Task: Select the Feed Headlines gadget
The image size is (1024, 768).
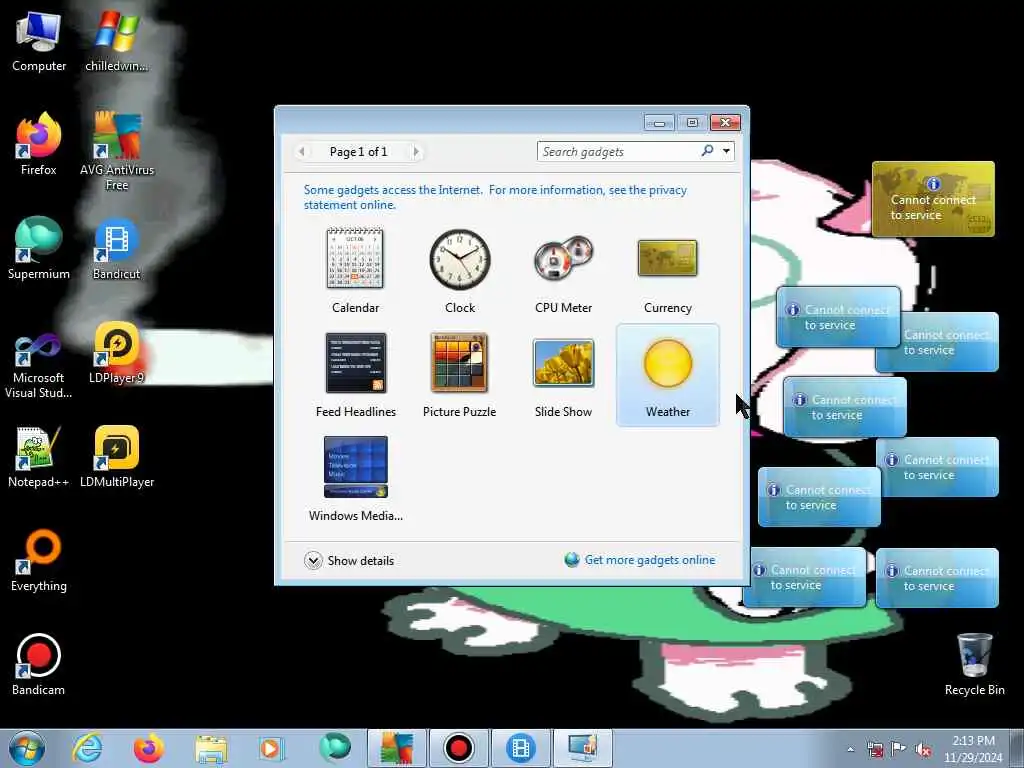Action: (x=355, y=375)
